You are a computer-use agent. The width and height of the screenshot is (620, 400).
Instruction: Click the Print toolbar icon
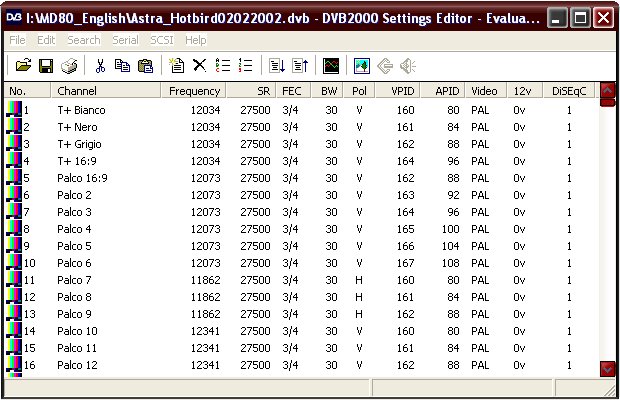(69, 66)
